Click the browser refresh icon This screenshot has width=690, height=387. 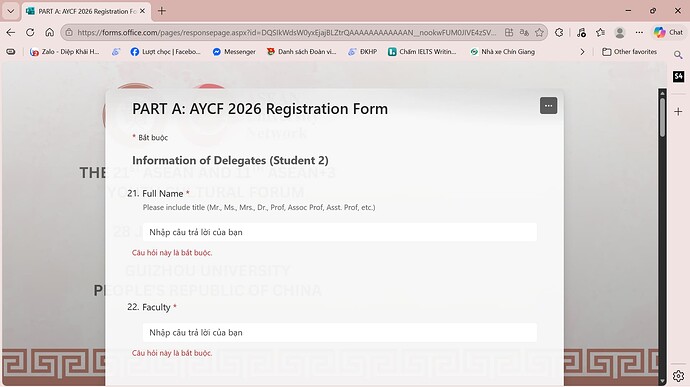(30, 32)
